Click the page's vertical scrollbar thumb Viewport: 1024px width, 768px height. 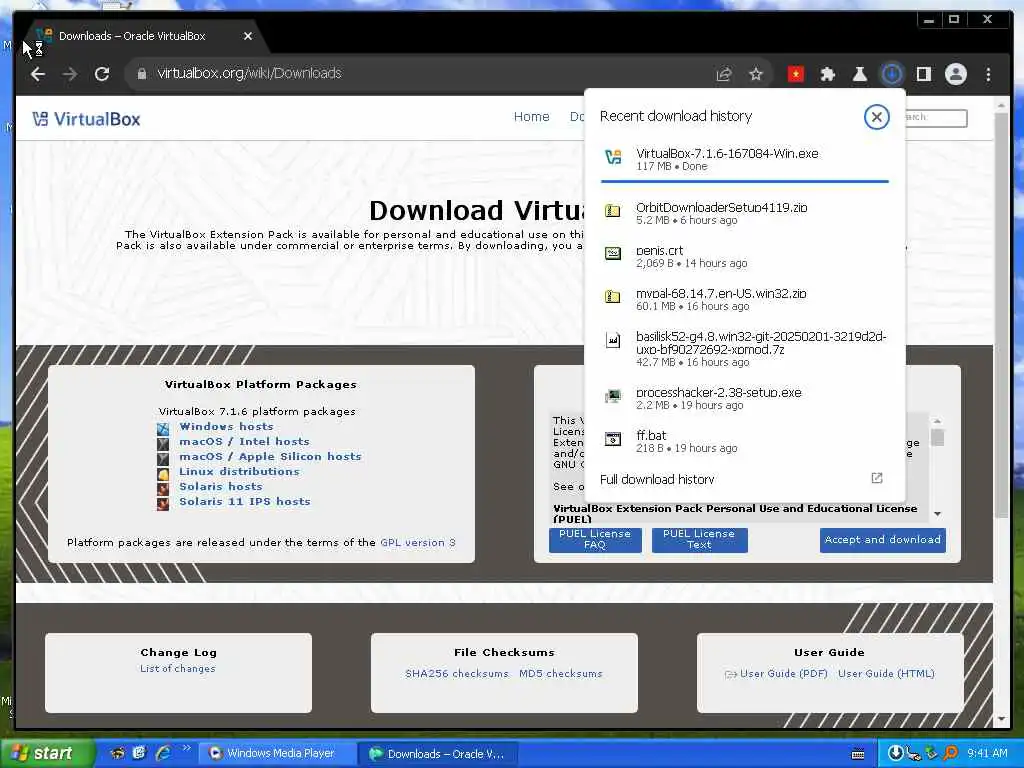(1001, 313)
